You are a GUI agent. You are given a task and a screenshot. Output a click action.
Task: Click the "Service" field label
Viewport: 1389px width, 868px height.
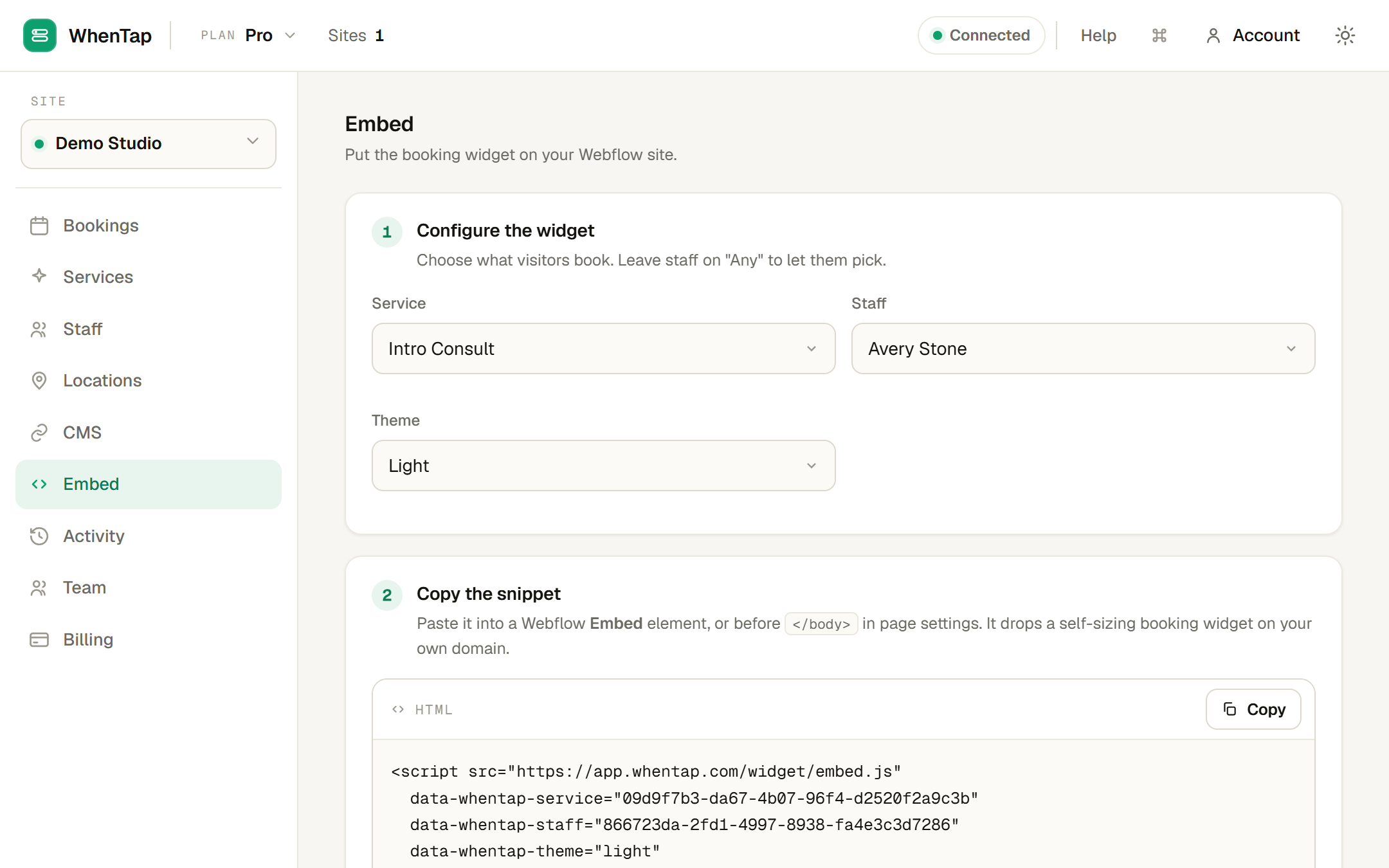[x=399, y=303]
